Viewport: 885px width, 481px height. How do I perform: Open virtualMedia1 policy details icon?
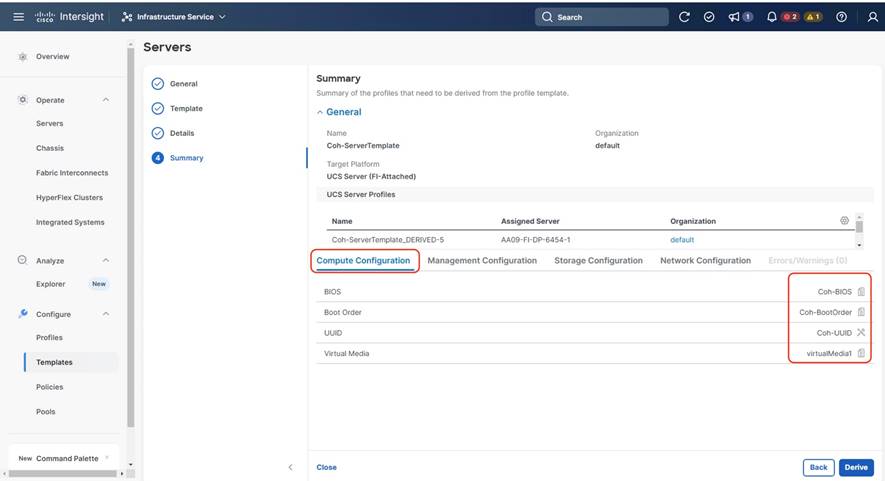coord(861,353)
